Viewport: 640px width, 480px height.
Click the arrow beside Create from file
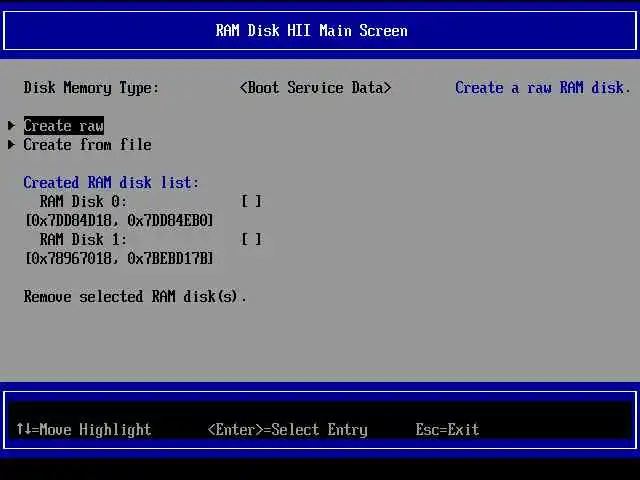[11, 144]
